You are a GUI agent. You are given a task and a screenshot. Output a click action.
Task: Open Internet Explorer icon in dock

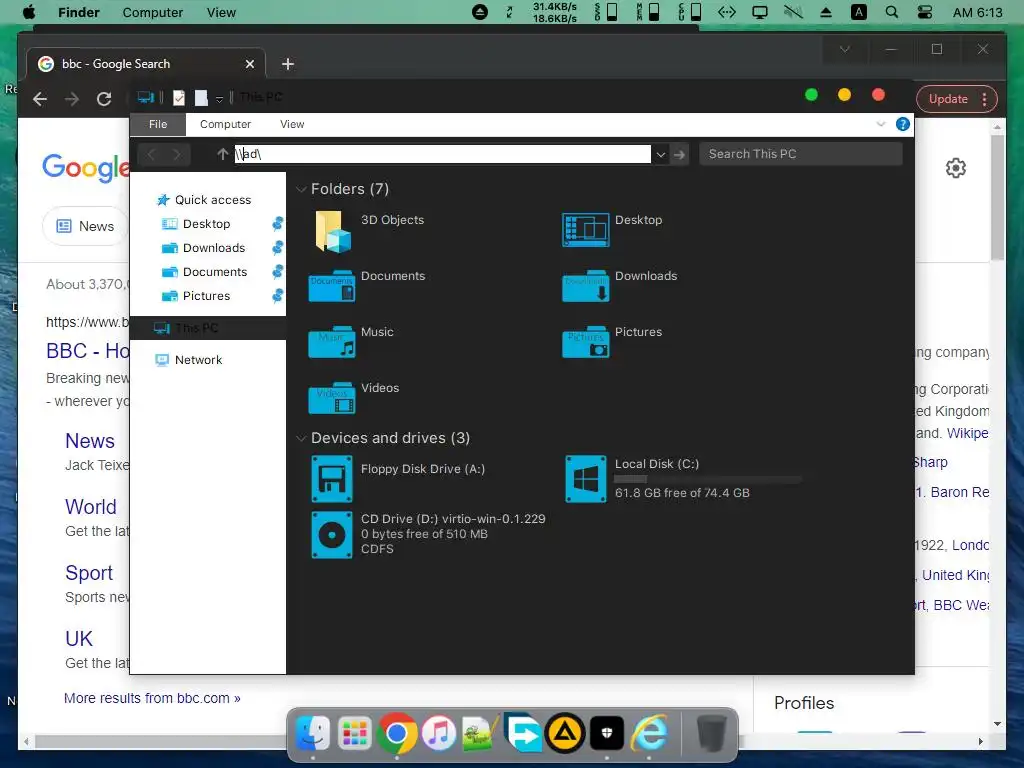click(x=649, y=733)
